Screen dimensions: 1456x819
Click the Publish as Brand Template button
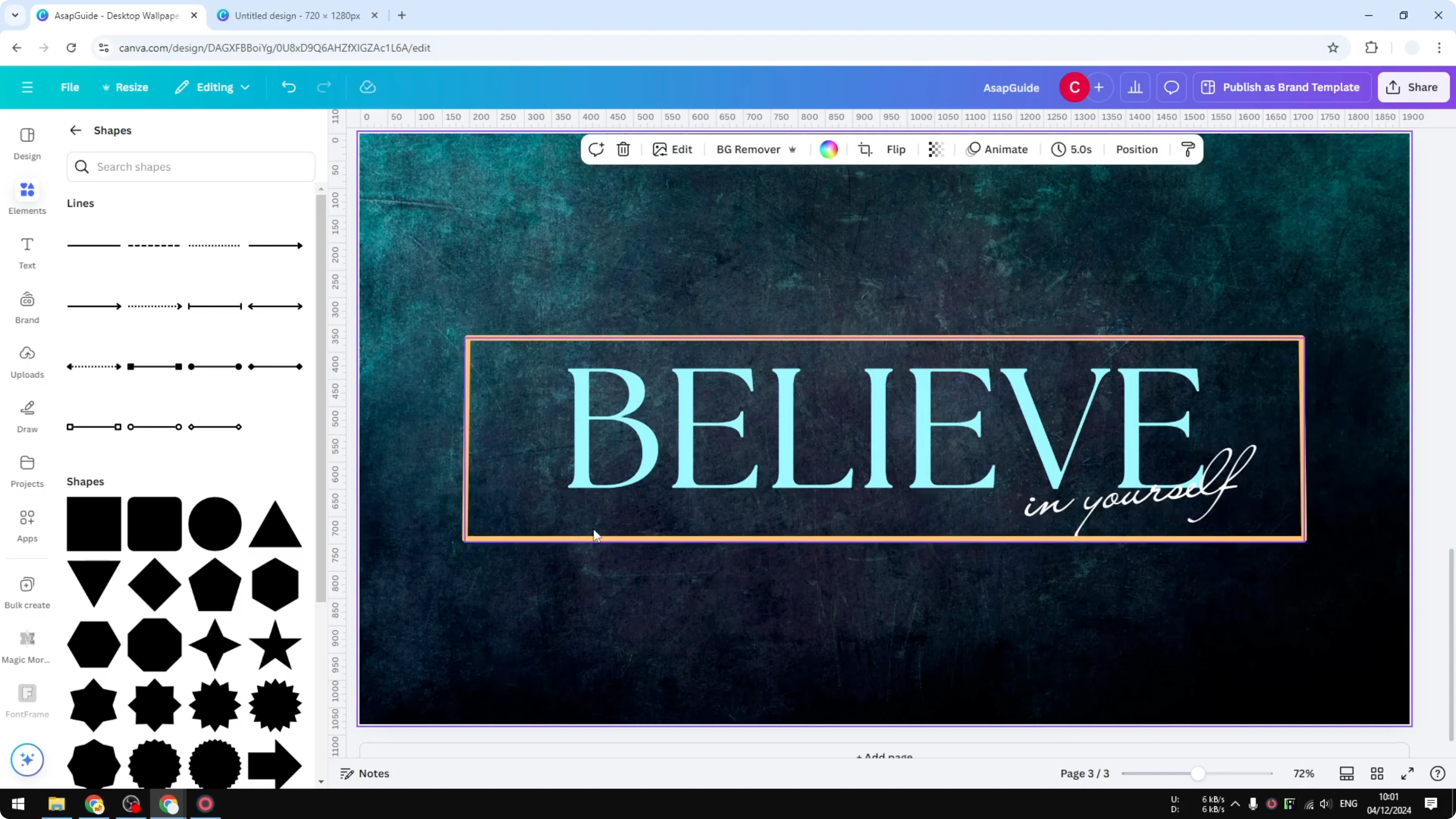(x=1282, y=87)
